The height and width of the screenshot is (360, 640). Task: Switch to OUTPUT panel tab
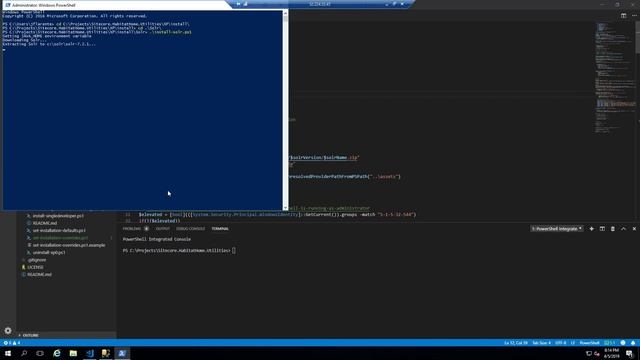[x=162, y=229]
